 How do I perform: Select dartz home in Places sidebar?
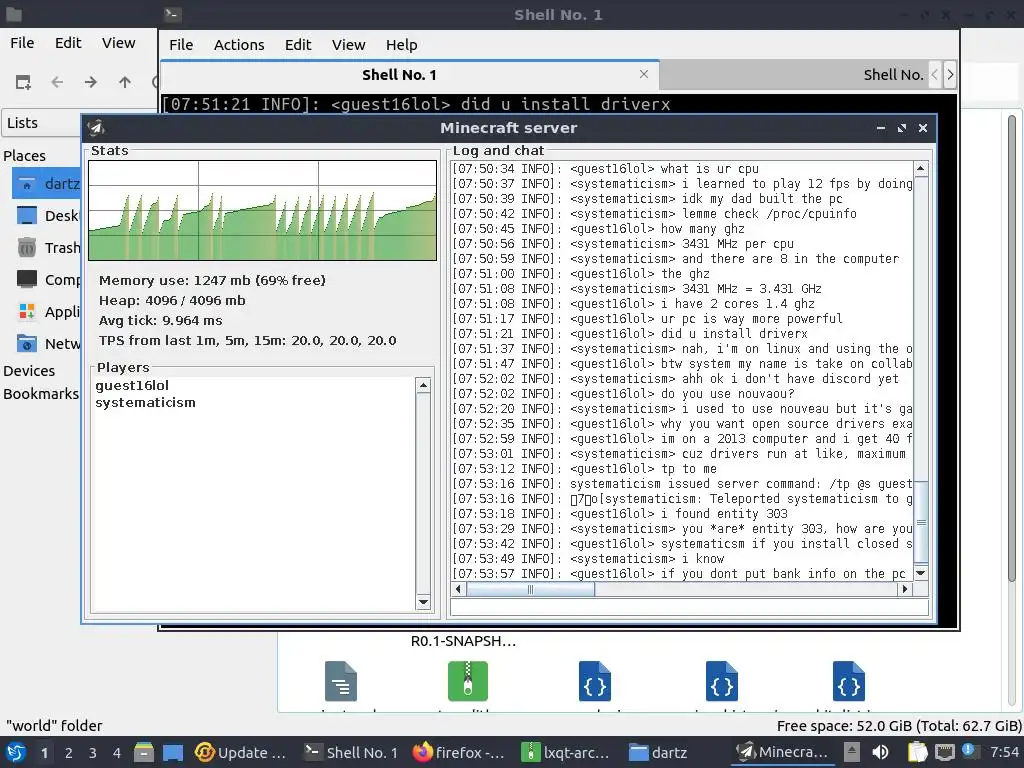click(46, 184)
